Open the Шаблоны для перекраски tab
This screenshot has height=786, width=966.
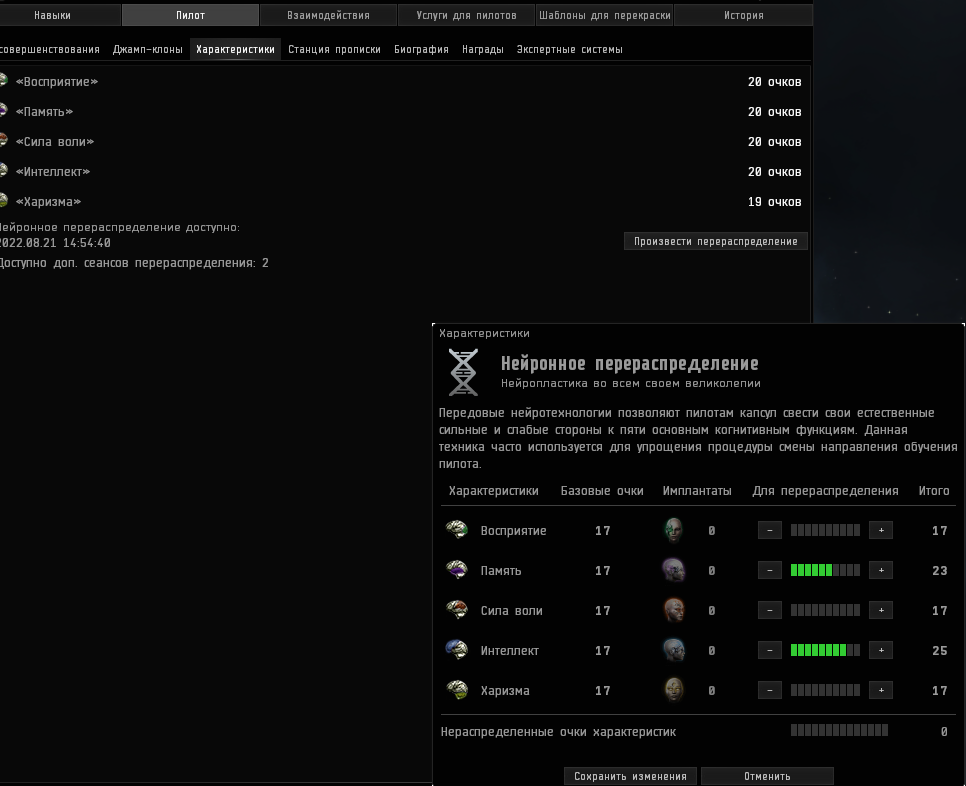pyautogui.click(x=604, y=15)
